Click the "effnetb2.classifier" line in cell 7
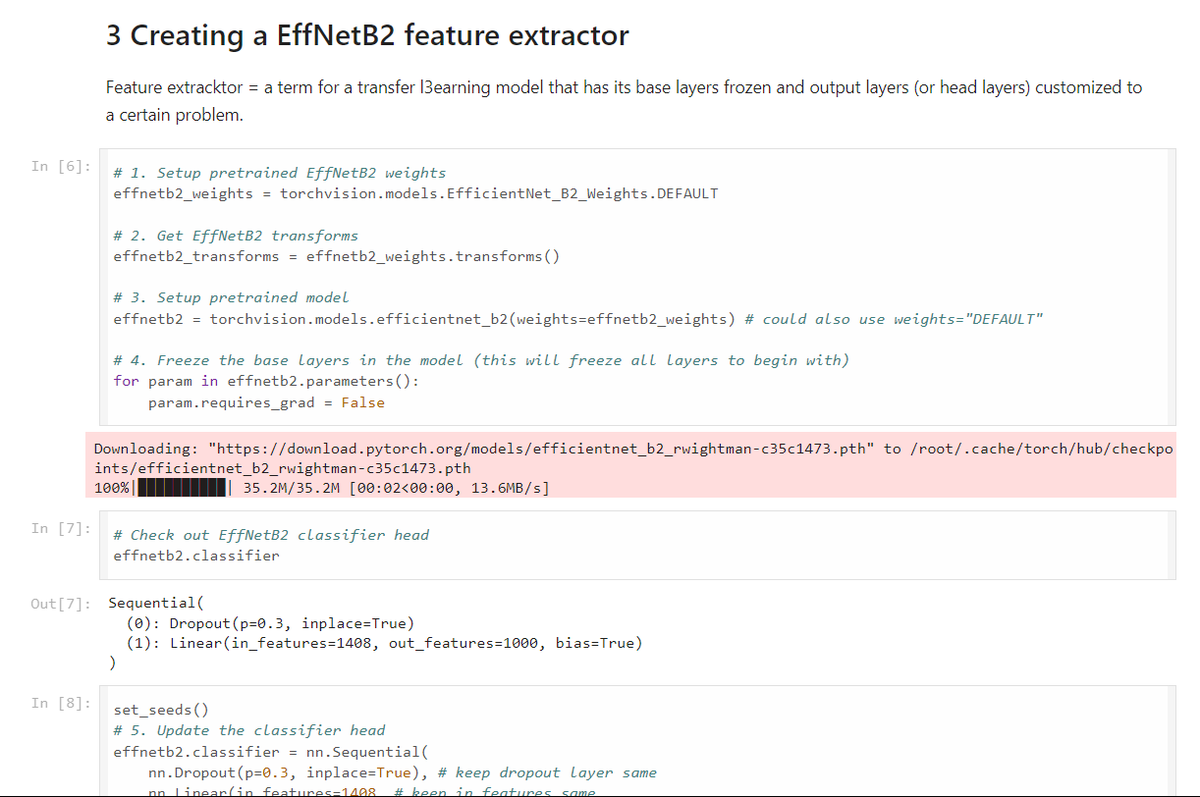 click(197, 555)
